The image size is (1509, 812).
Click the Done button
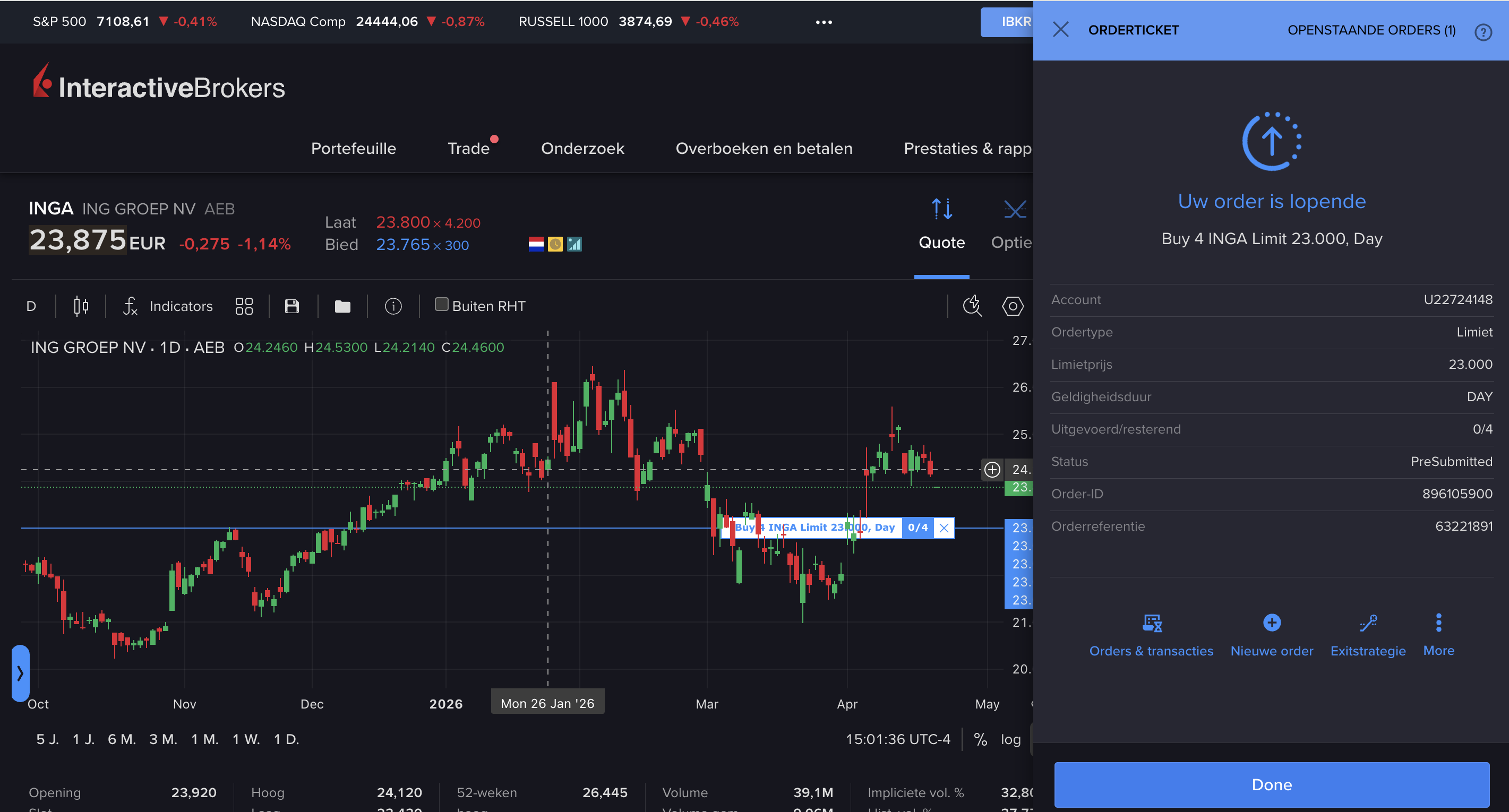coord(1271,784)
